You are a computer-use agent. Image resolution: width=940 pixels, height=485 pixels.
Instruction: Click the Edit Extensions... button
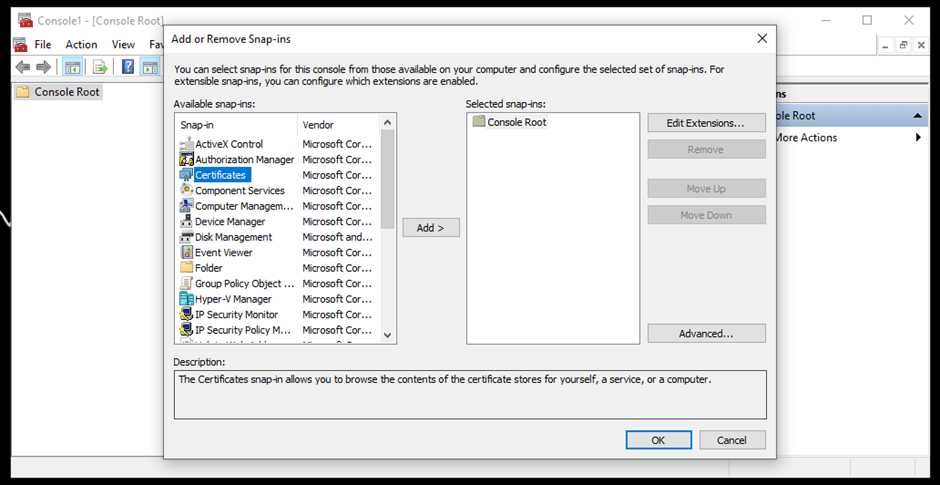706,123
